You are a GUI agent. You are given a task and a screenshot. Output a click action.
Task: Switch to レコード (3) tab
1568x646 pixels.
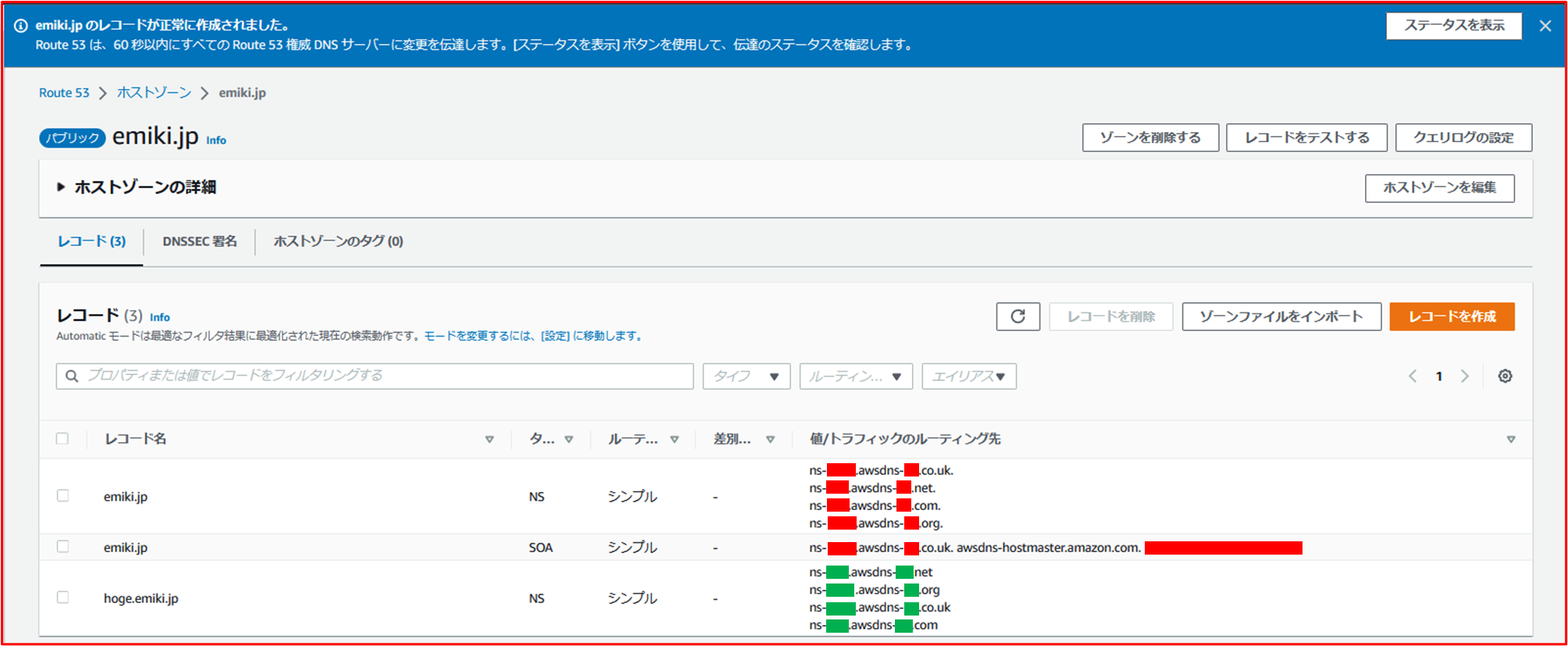click(91, 241)
